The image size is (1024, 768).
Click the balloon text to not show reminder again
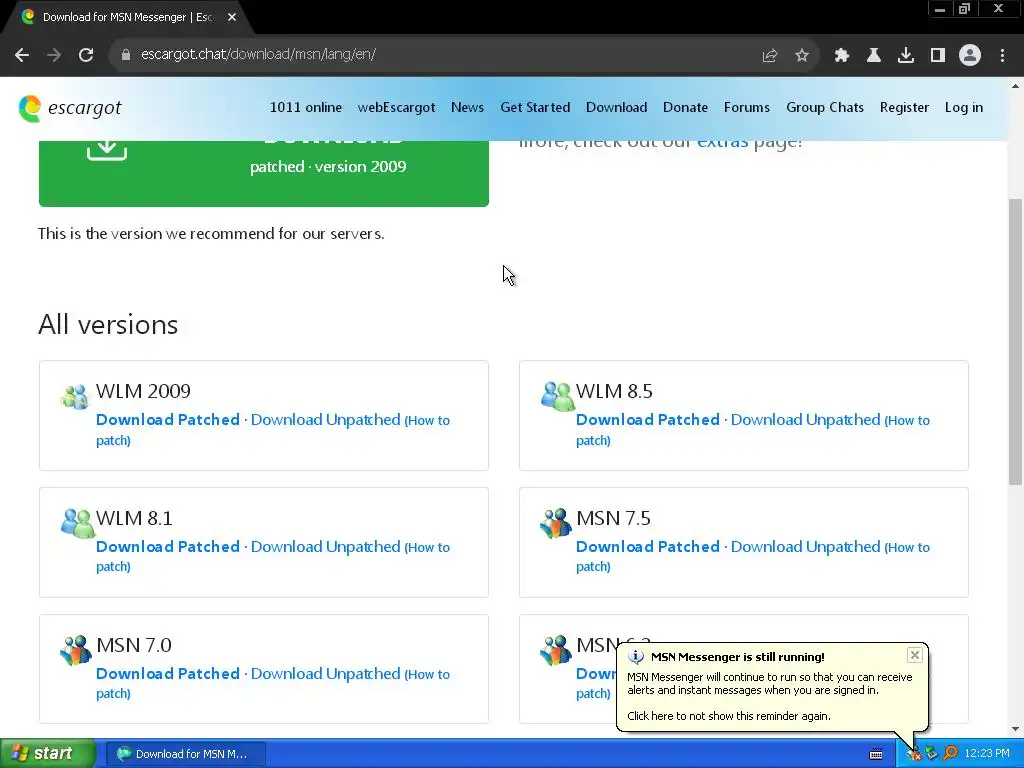click(x=729, y=716)
